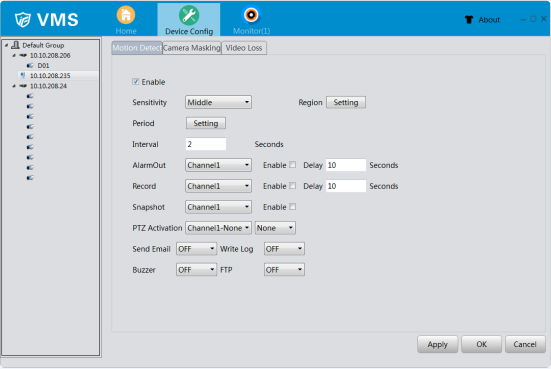The height and width of the screenshot is (369, 551).
Task: Click the Cancel button
Action: tap(525, 344)
